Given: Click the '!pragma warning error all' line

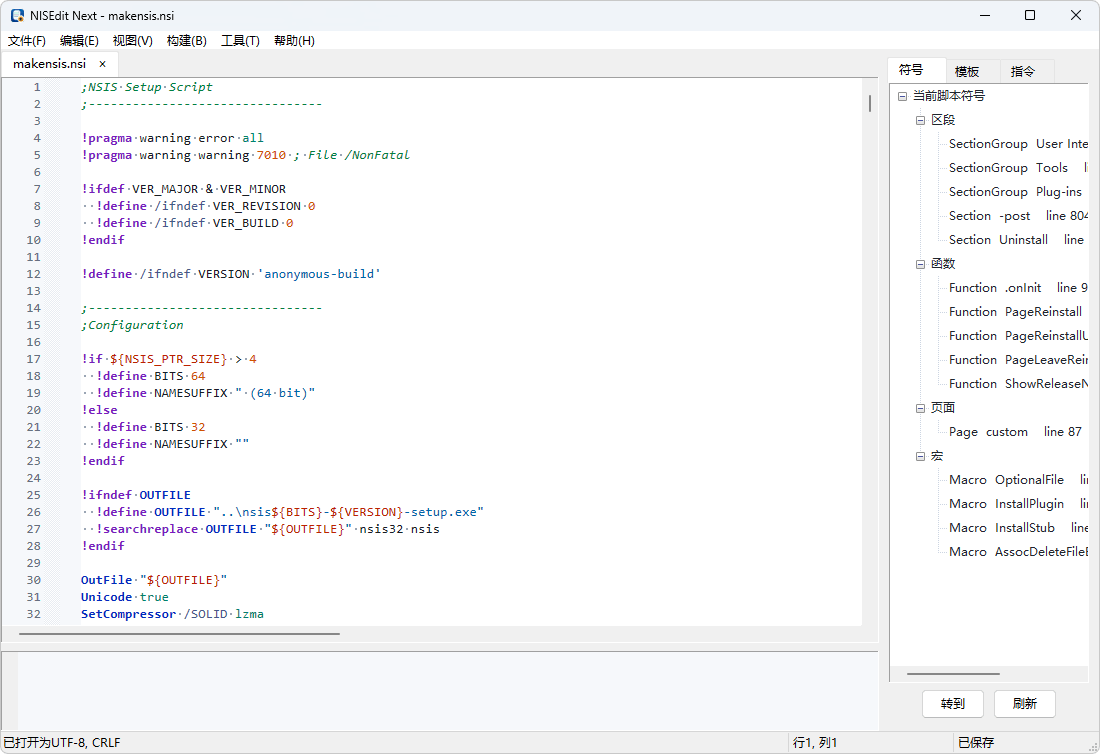Looking at the screenshot, I should [x=173, y=138].
